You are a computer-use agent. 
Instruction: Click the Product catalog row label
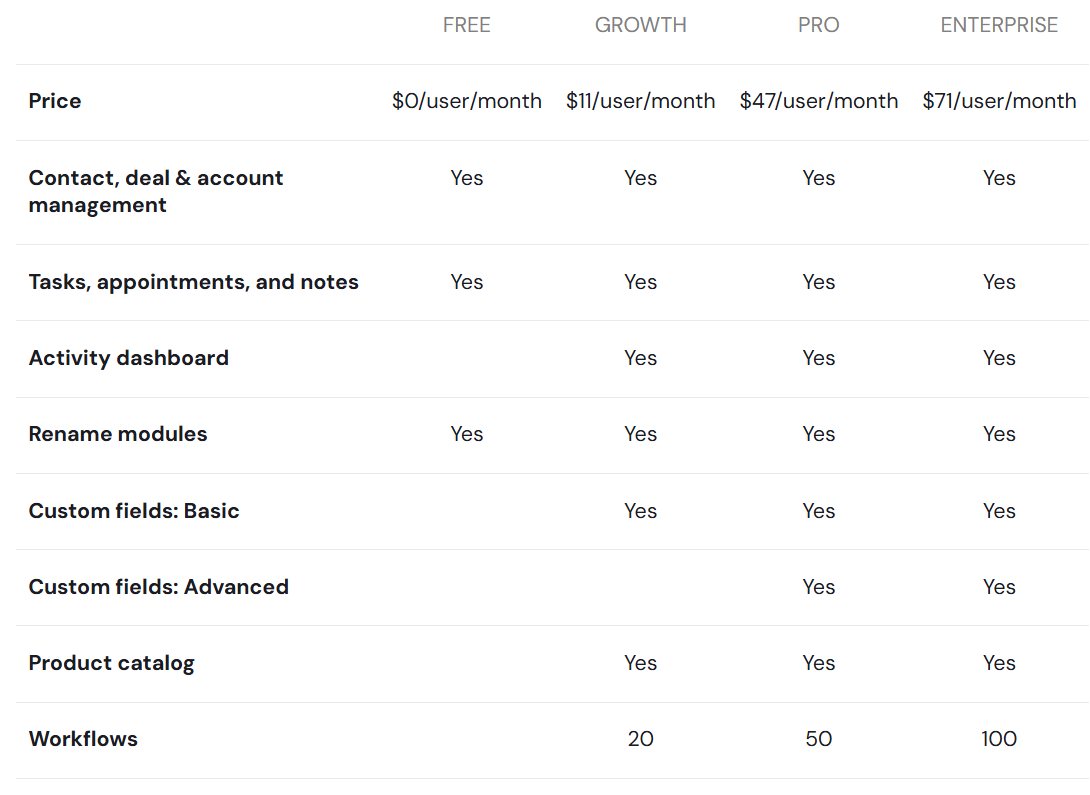[x=111, y=663]
